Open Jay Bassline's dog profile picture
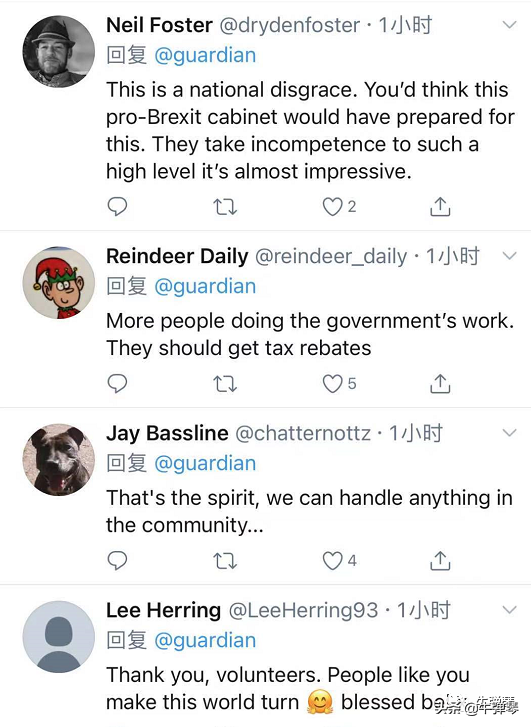Screen dimensions: 531x727 tap(58, 459)
